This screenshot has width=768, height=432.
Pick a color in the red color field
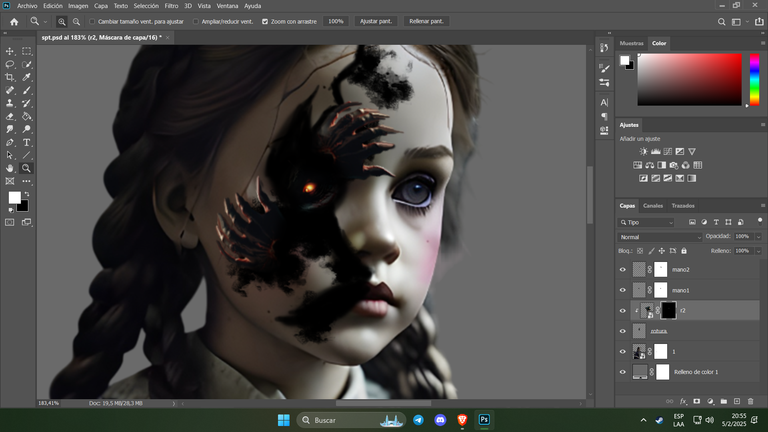690,79
